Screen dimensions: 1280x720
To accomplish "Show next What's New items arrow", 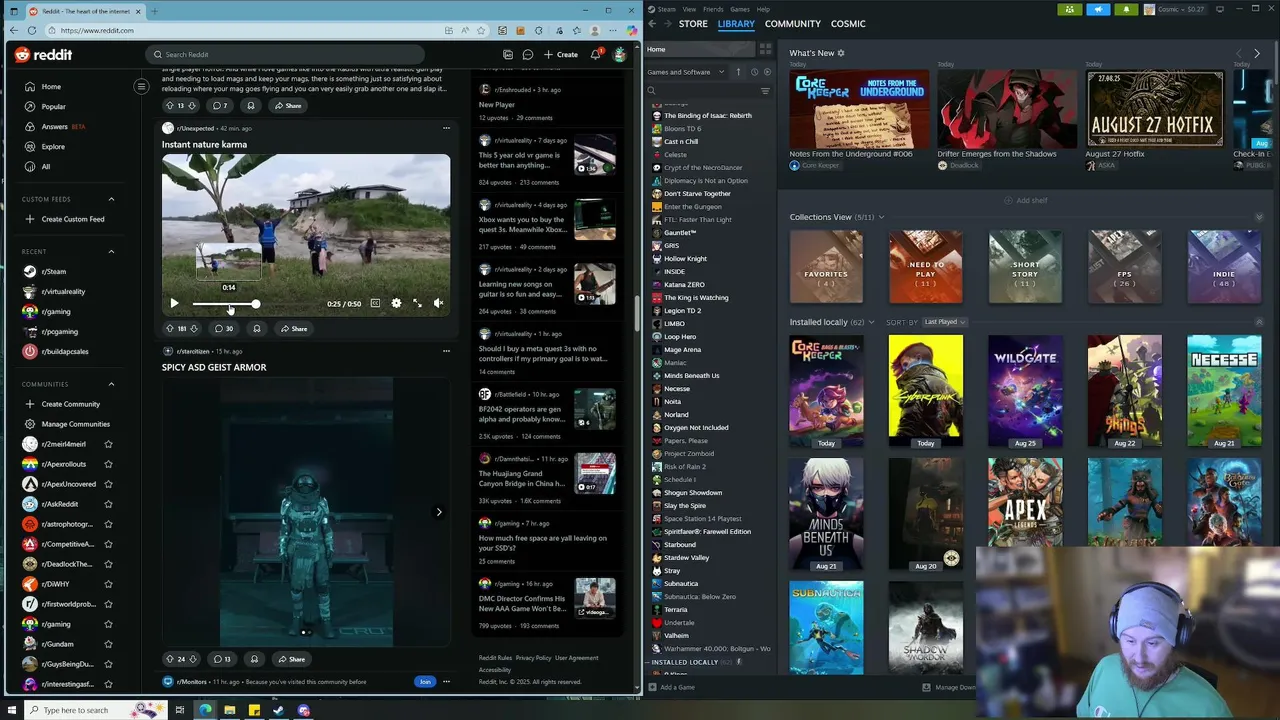I will click(x=1257, y=53).
